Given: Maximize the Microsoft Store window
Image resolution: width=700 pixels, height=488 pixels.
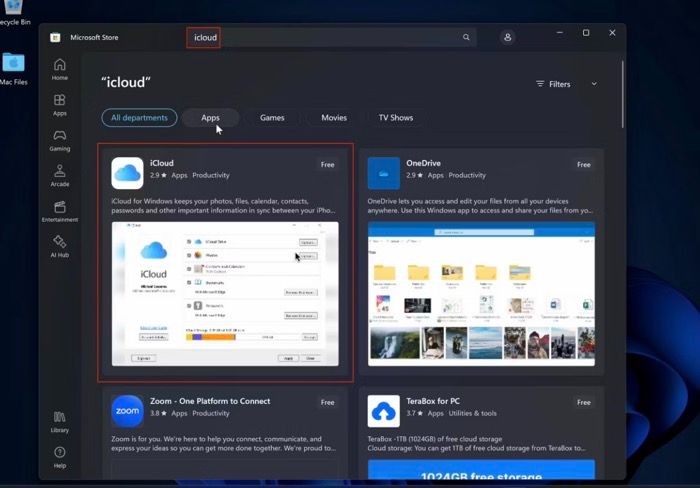Looking at the screenshot, I should (586, 33).
